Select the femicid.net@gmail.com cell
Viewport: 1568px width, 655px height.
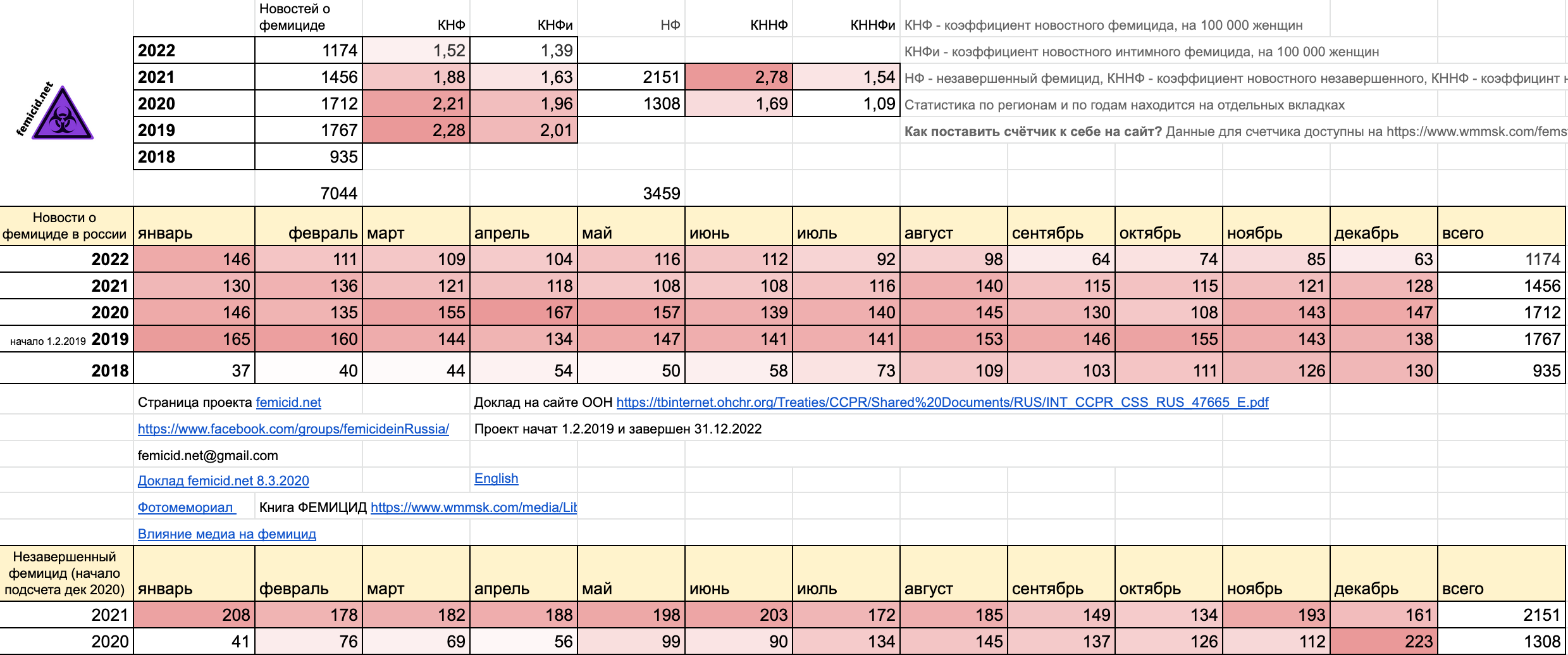[x=248, y=455]
